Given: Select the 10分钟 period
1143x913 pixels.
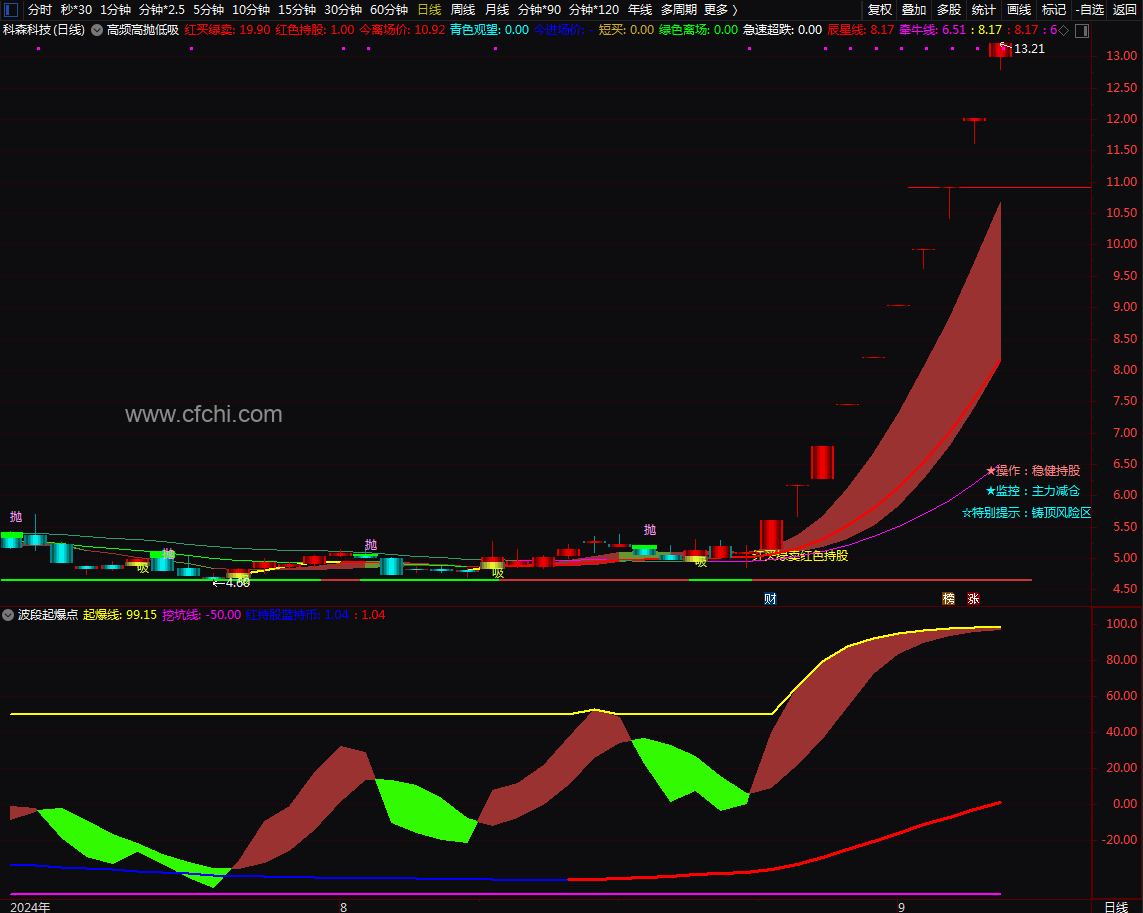Looking at the screenshot, I should [251, 9].
